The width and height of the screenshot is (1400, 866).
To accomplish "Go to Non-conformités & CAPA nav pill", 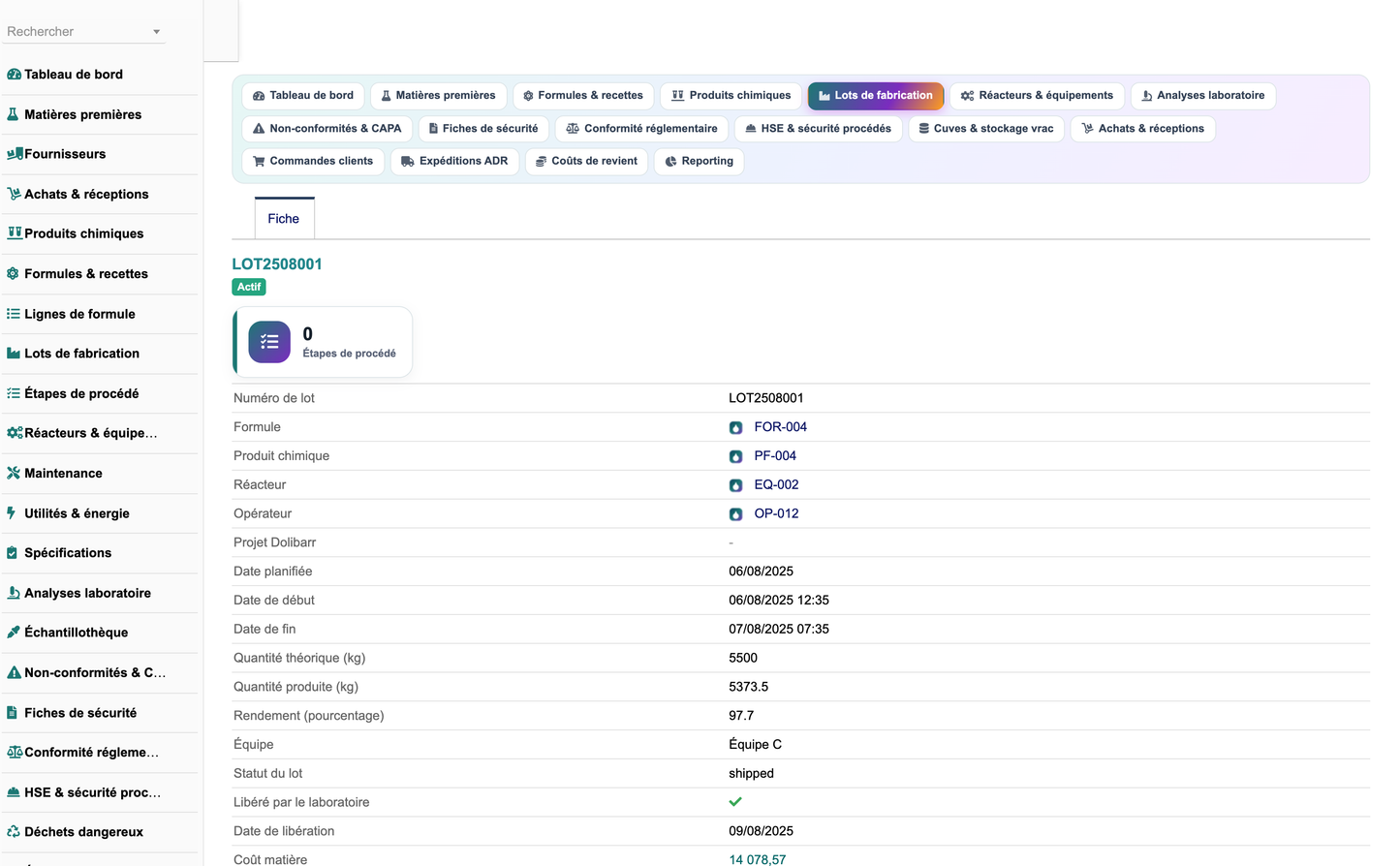I will (327, 129).
